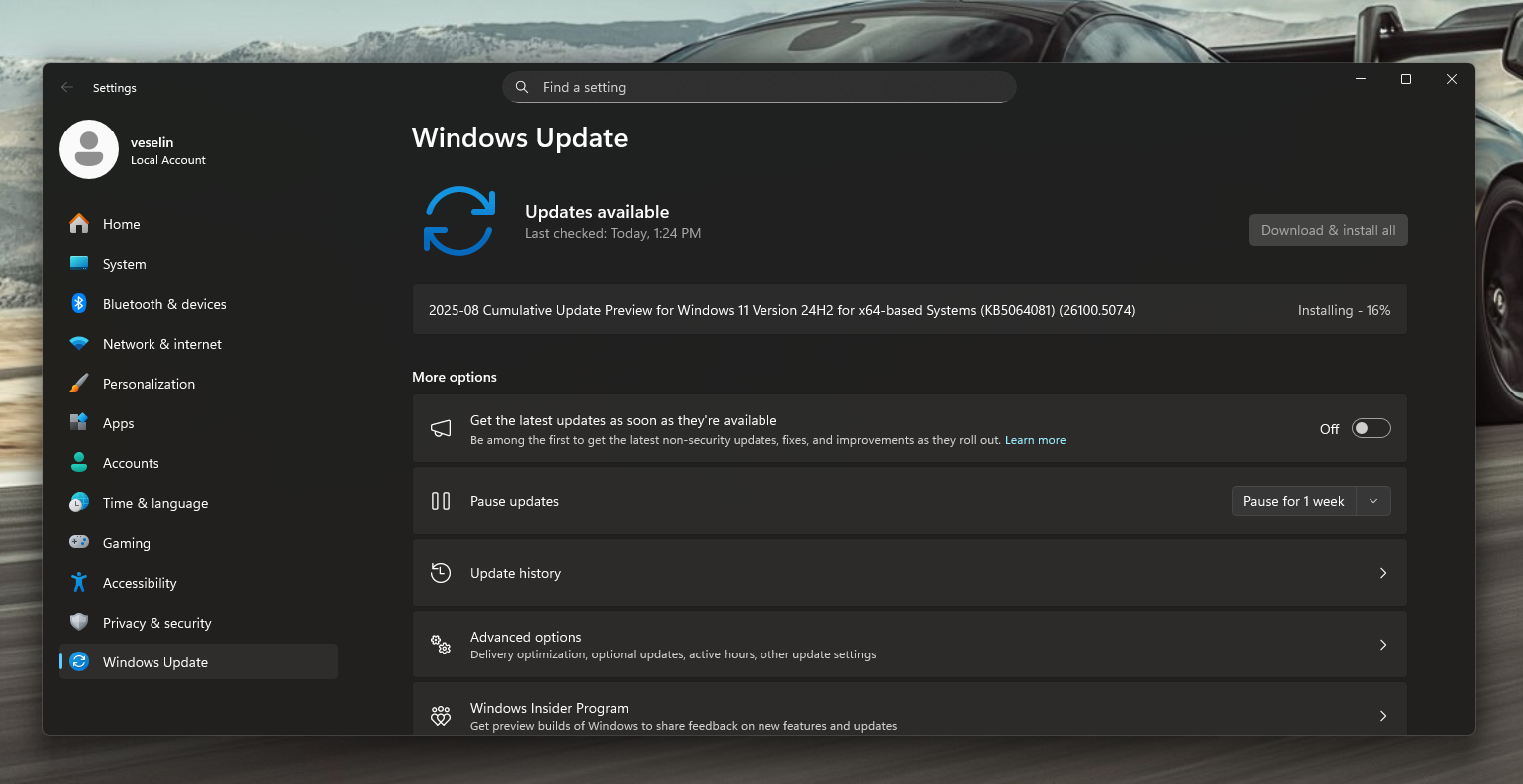The width and height of the screenshot is (1523, 784).
Task: Click the megaphone icon for latest updates
Action: (x=441, y=428)
